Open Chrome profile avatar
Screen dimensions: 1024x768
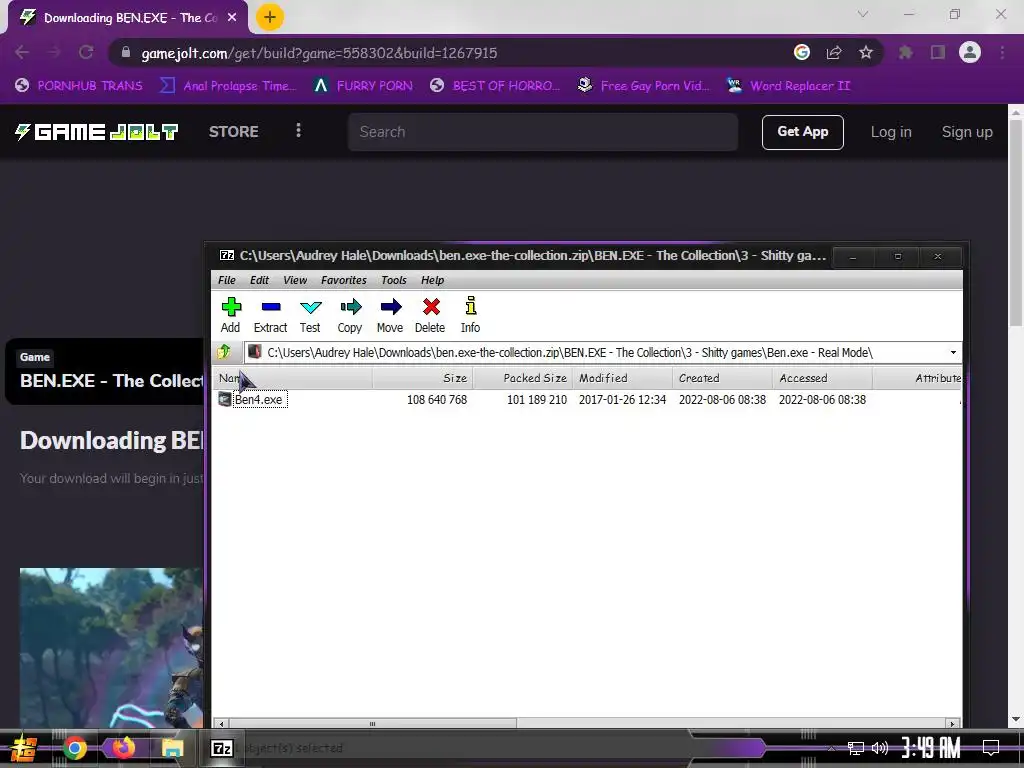click(970, 52)
